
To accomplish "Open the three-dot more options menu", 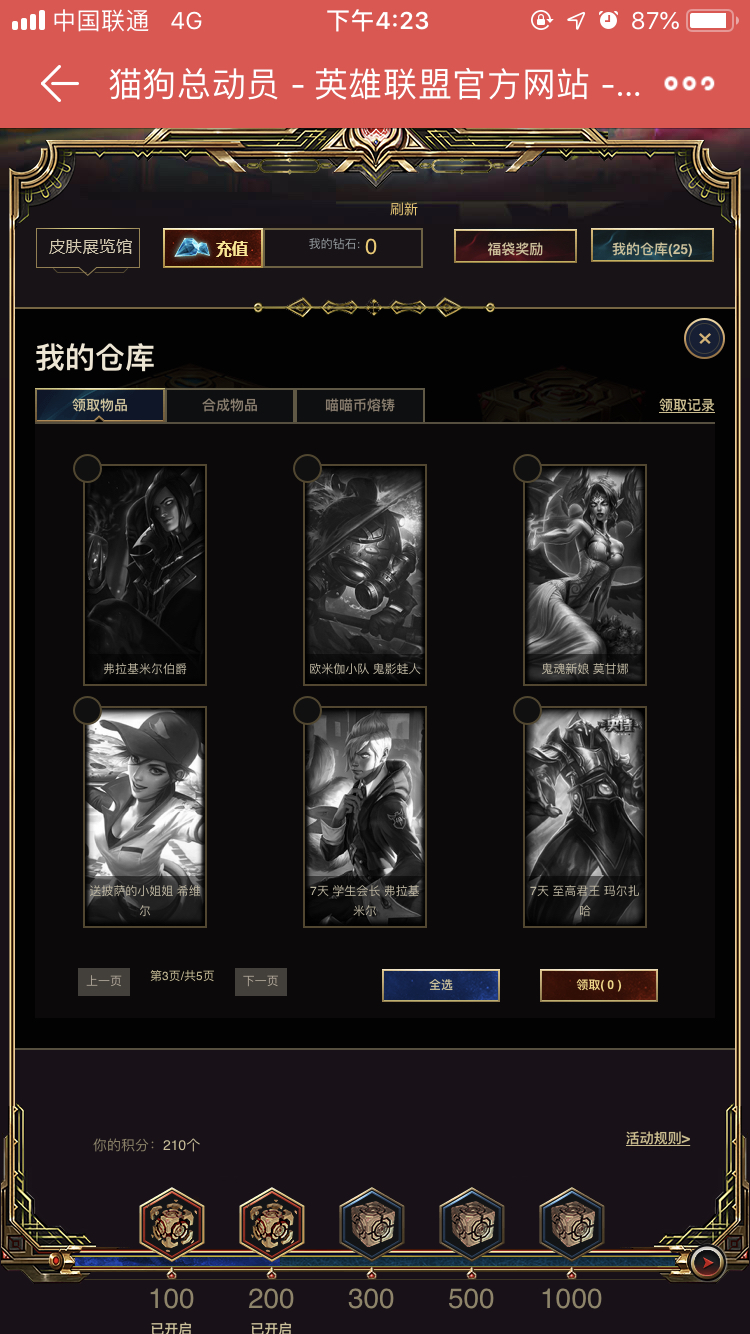I will (x=690, y=84).
